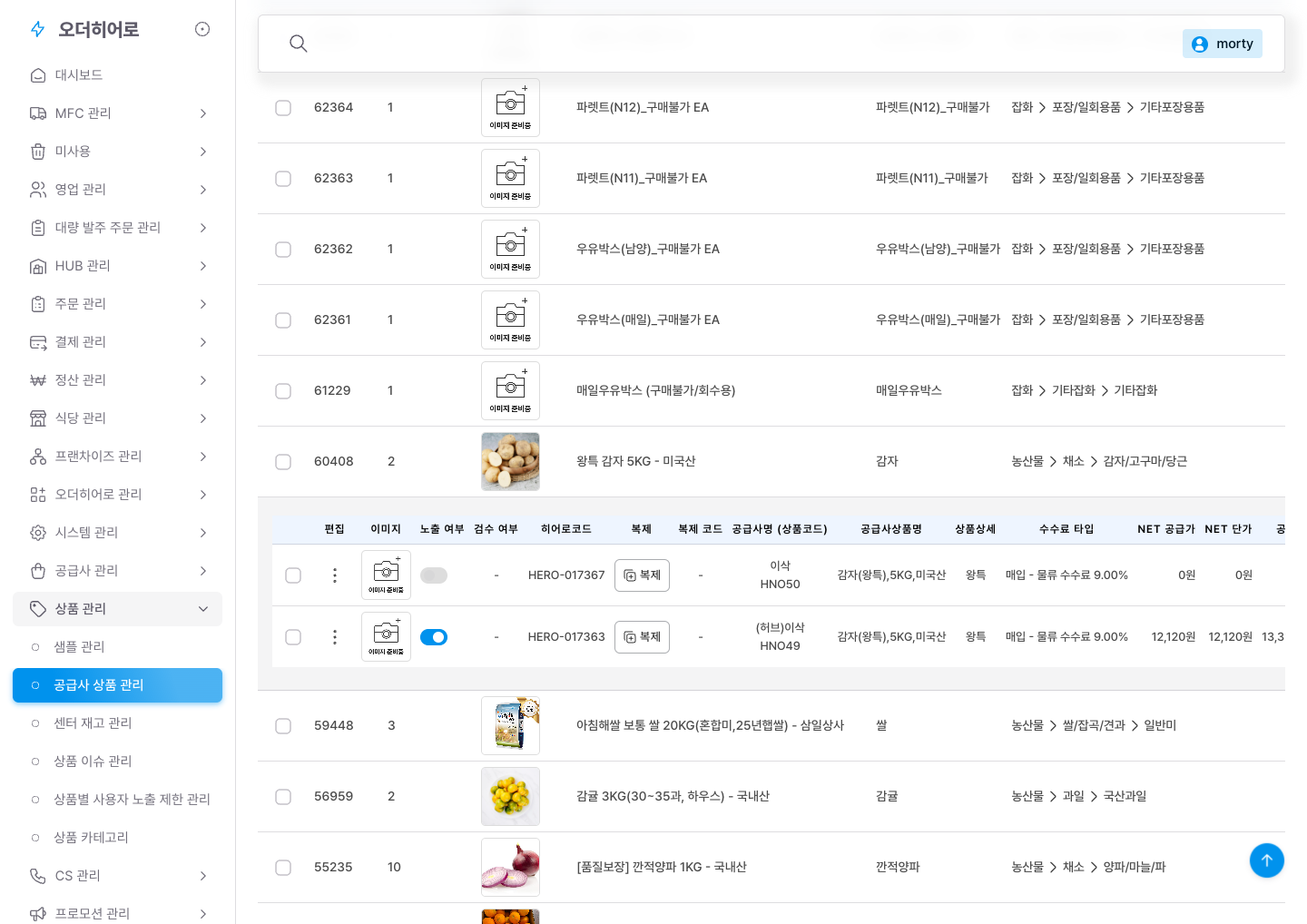Viewport: 1307px width, 924px height.
Task: Click 복제 button for HERO-017367
Action: coord(642,575)
